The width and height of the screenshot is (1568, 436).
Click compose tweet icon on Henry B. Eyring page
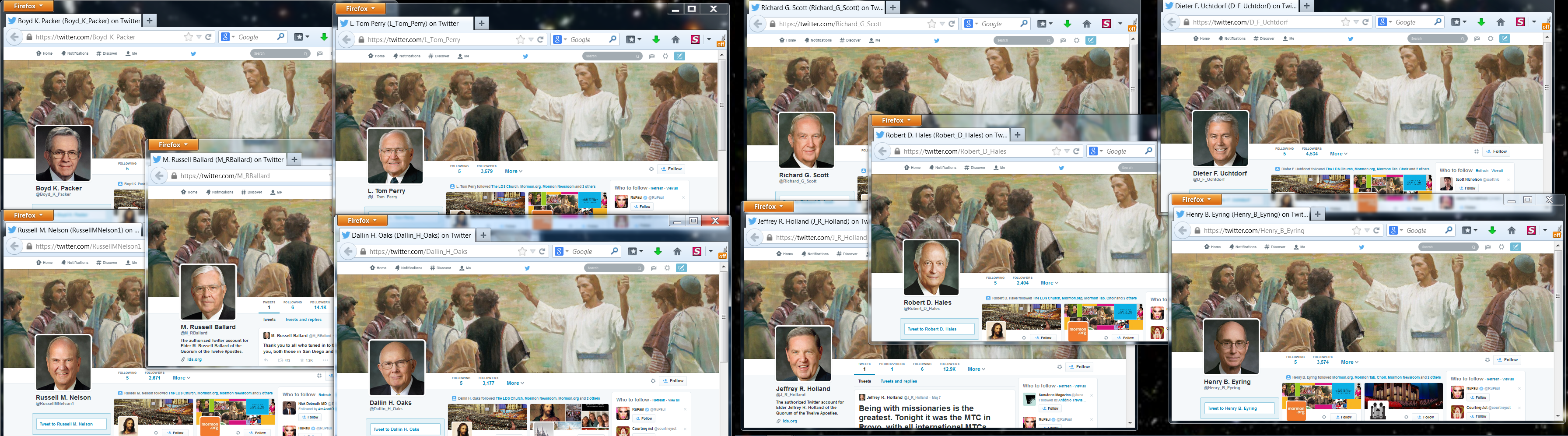[1515, 247]
